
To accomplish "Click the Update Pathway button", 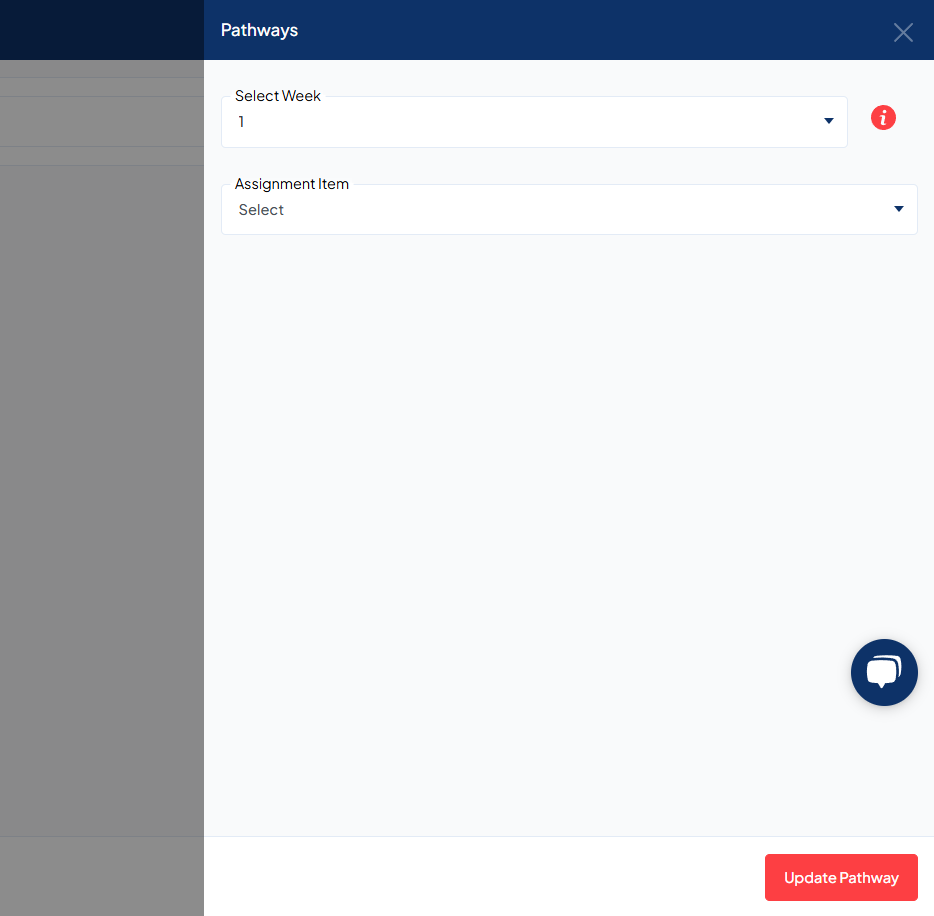I will tap(840, 877).
